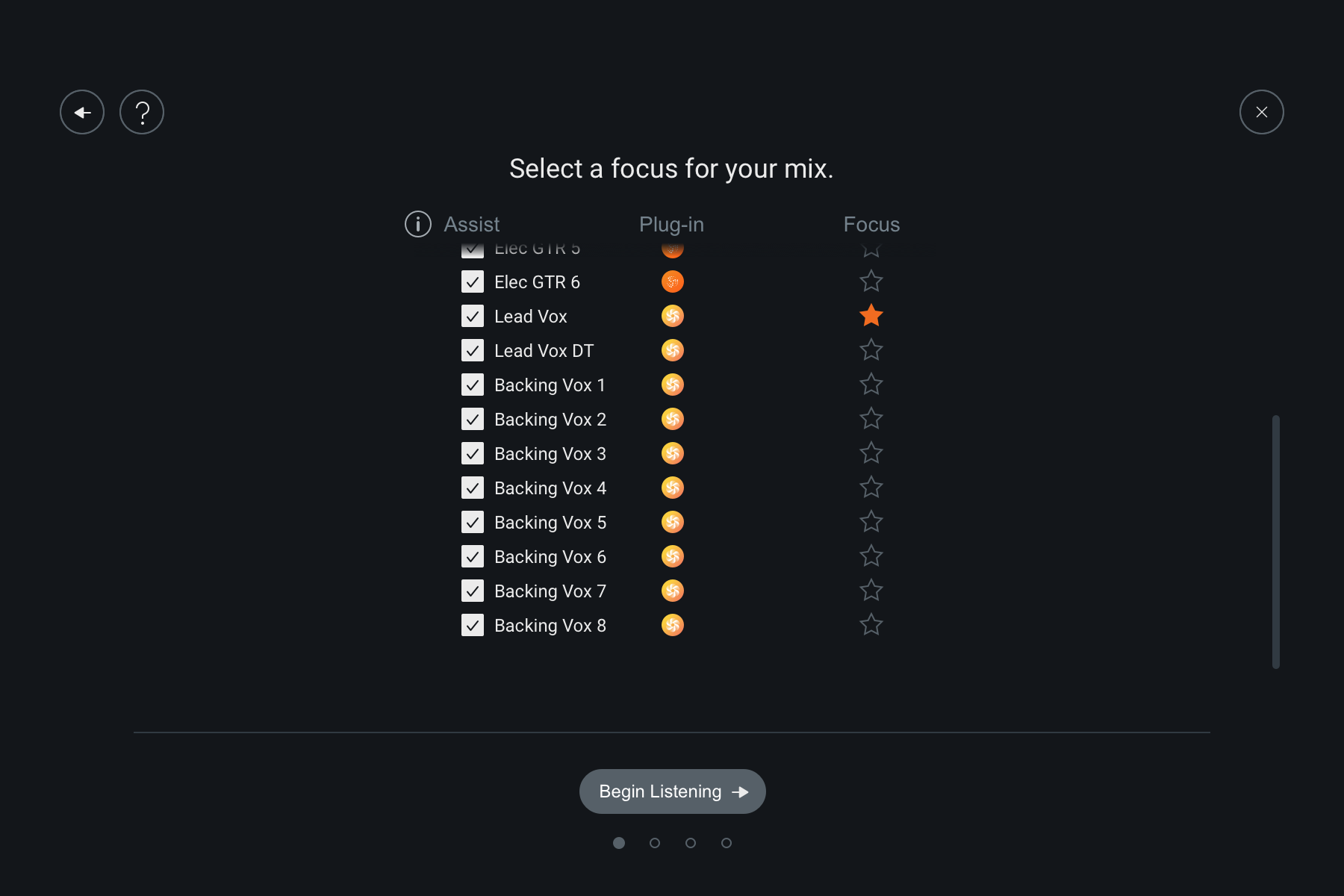Close the mix assistant dialog
The width and height of the screenshot is (1344, 896).
point(1262,112)
